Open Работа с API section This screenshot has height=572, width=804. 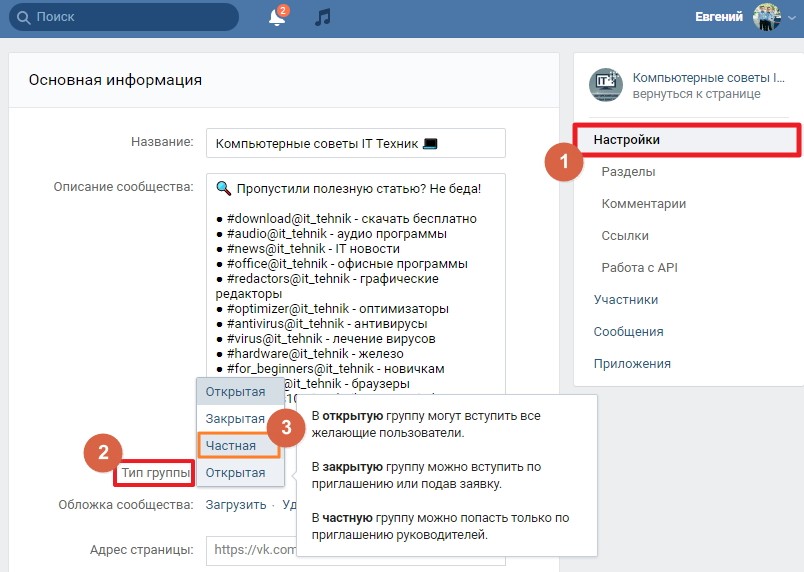click(x=639, y=268)
